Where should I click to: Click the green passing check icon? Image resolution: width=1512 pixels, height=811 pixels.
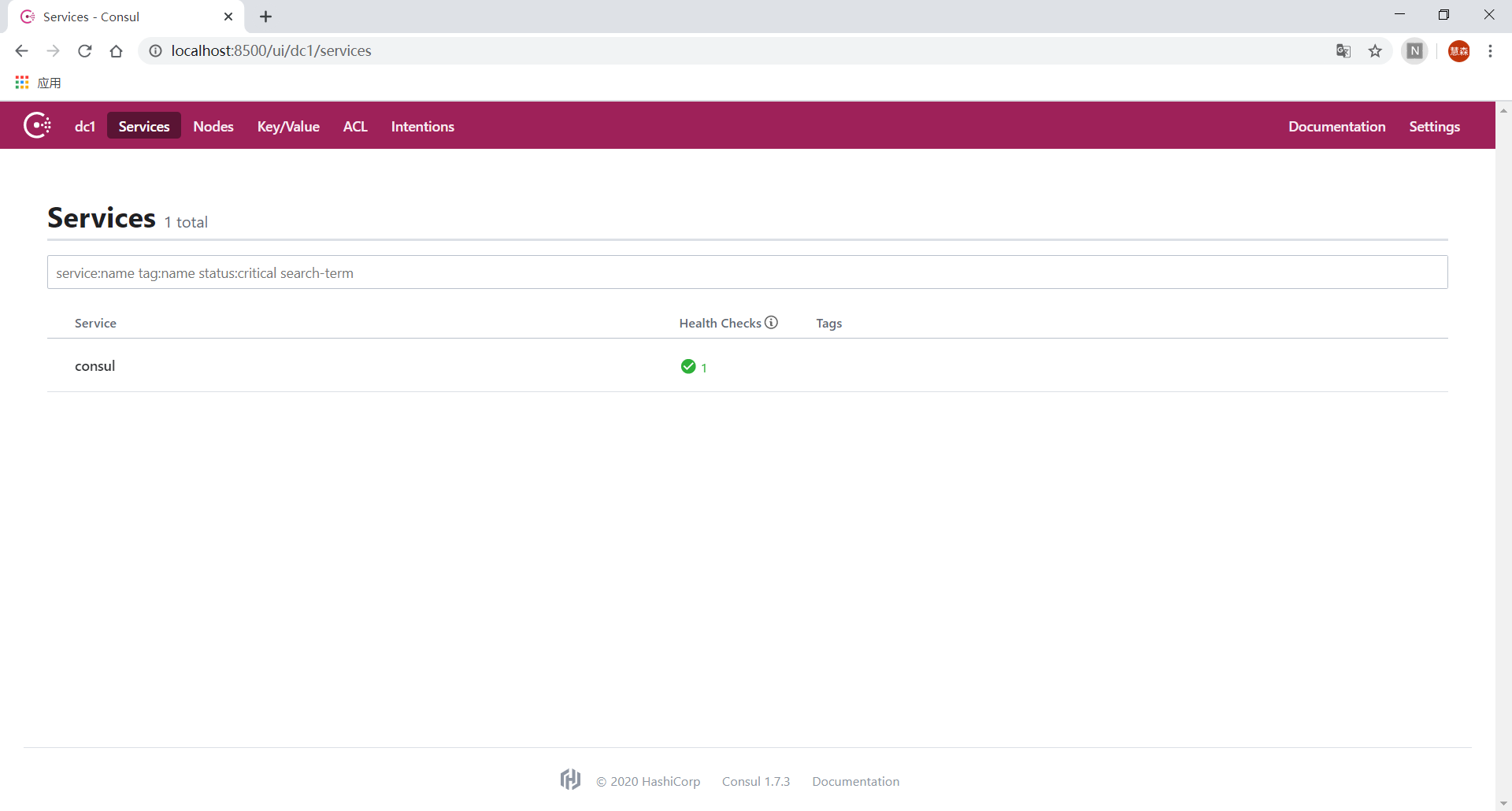tap(688, 366)
